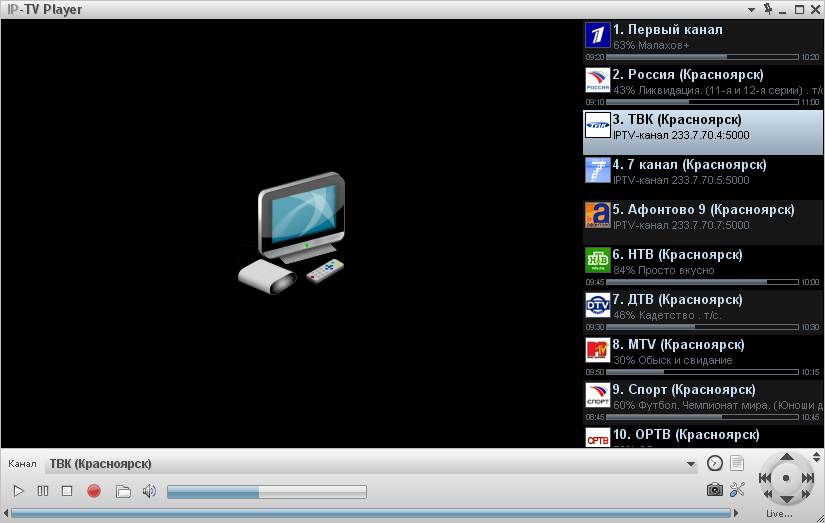Image resolution: width=825 pixels, height=523 pixels.
Task: Toggle the always-on-top pin icon
Action: (767, 9)
